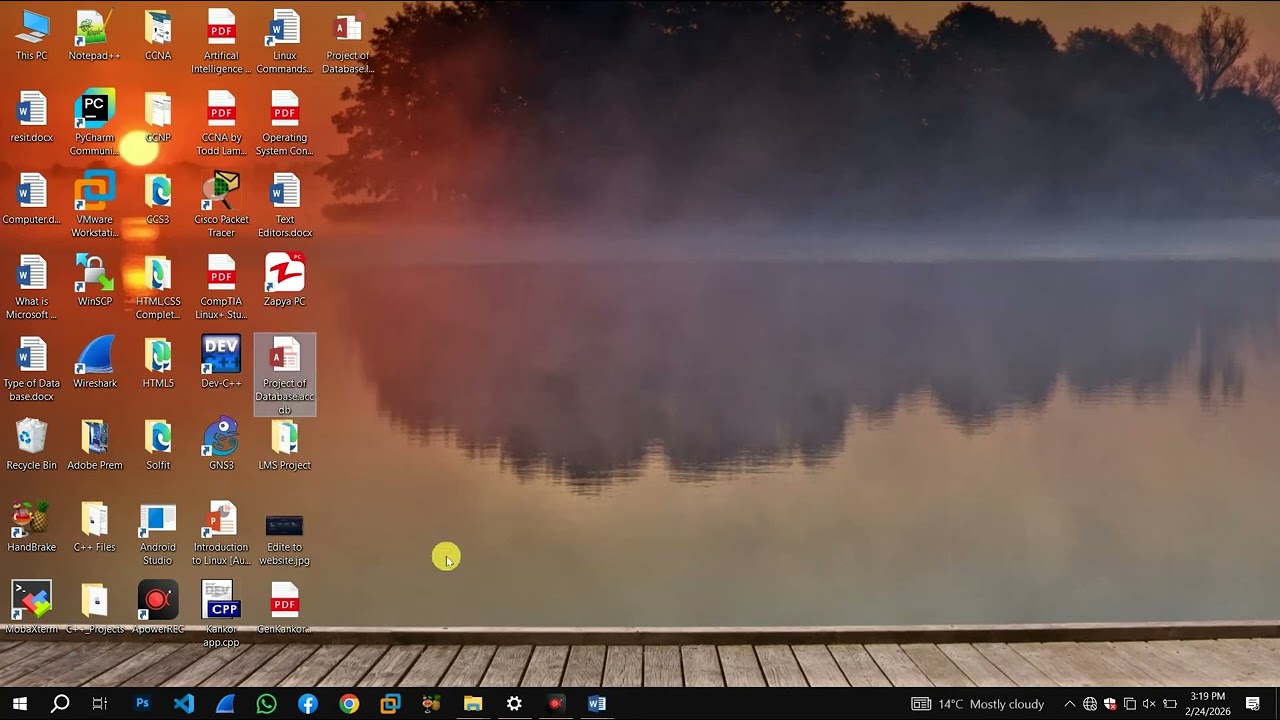Open the C++_Projects folder

point(95,608)
